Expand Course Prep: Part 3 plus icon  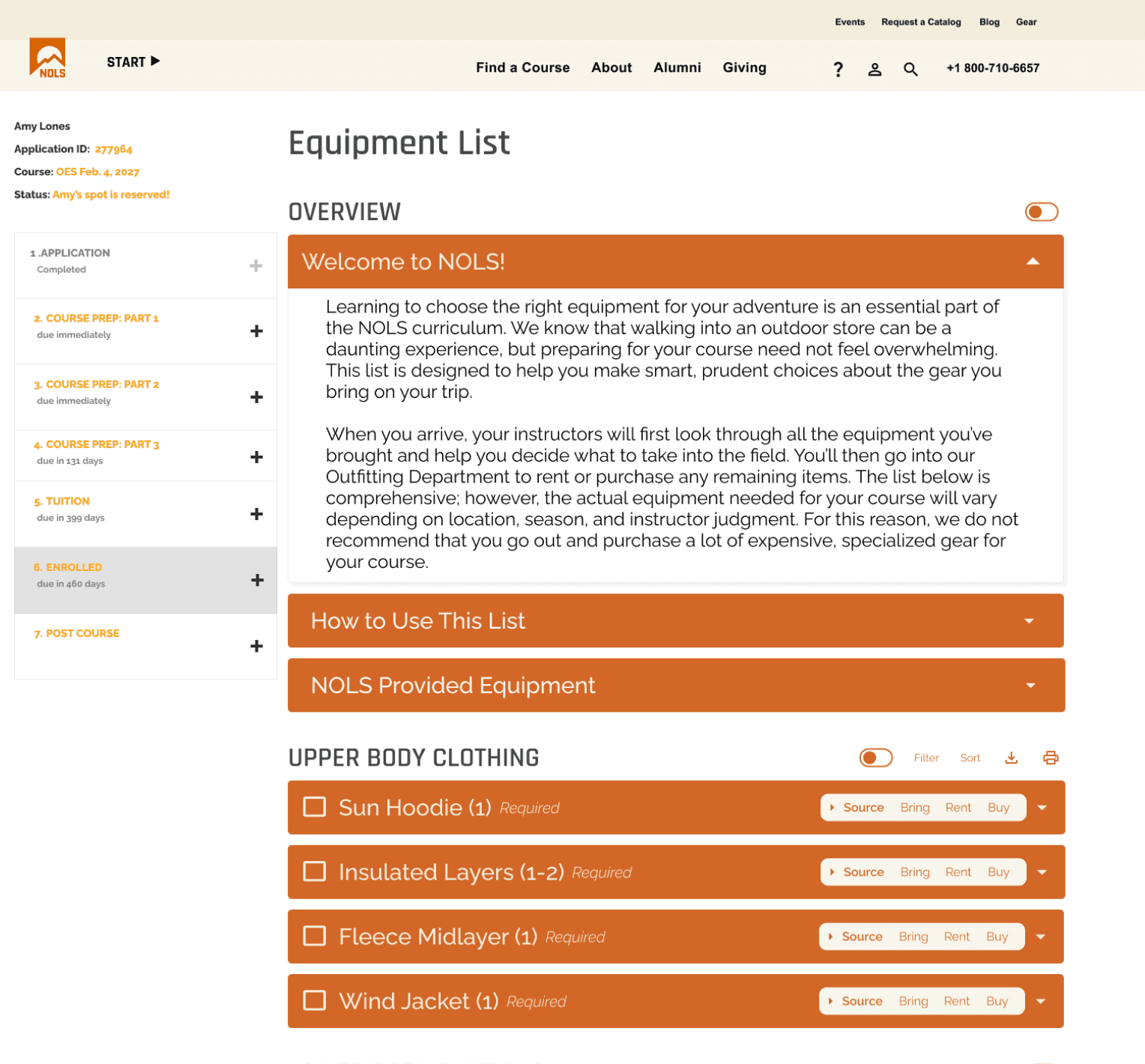click(x=256, y=457)
